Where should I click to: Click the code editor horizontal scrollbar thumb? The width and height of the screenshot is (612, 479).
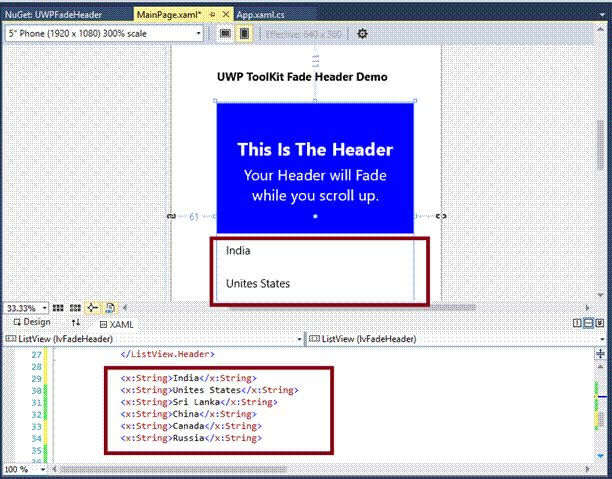pos(173,469)
